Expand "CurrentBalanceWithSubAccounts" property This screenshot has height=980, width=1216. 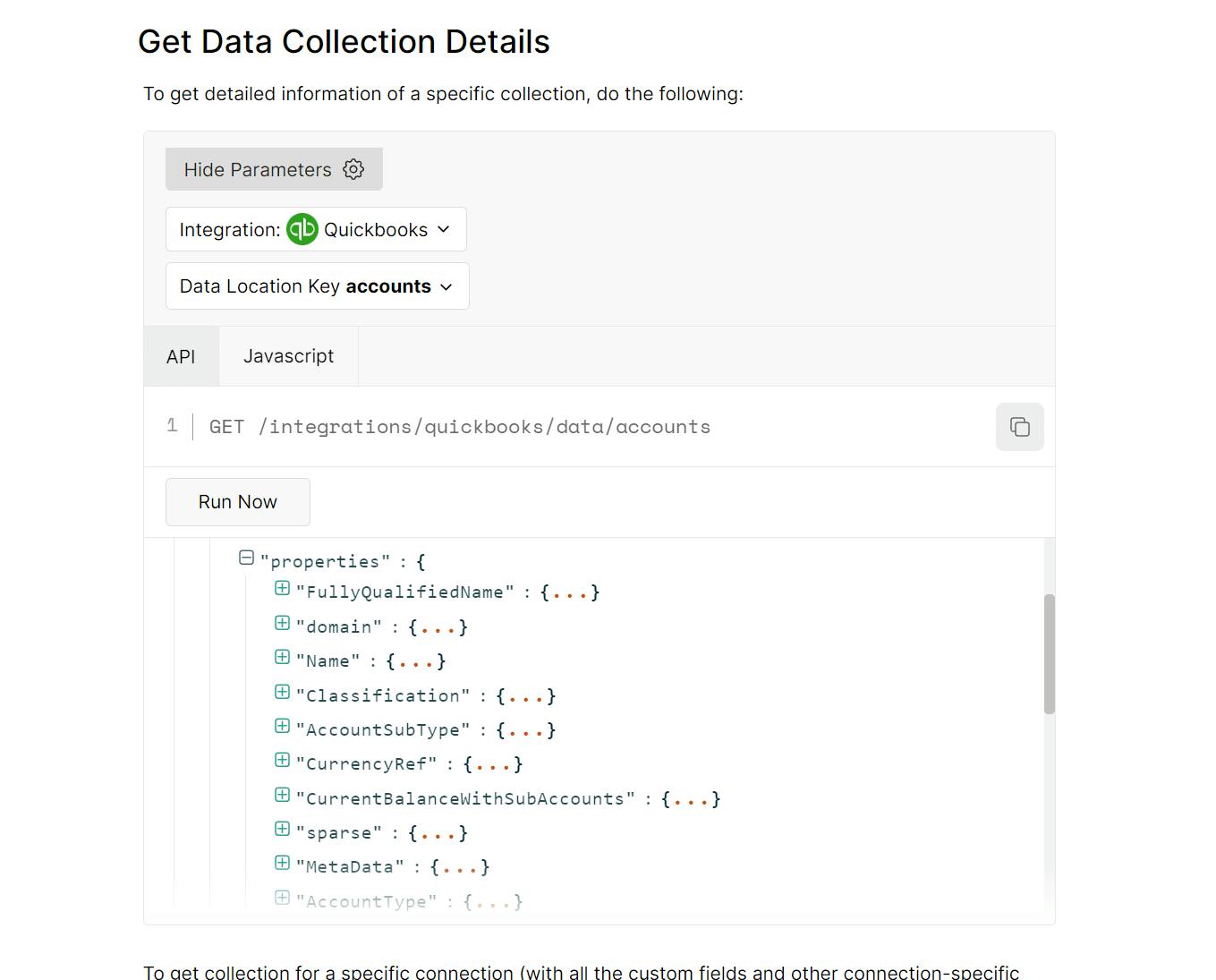pyautogui.click(x=282, y=795)
